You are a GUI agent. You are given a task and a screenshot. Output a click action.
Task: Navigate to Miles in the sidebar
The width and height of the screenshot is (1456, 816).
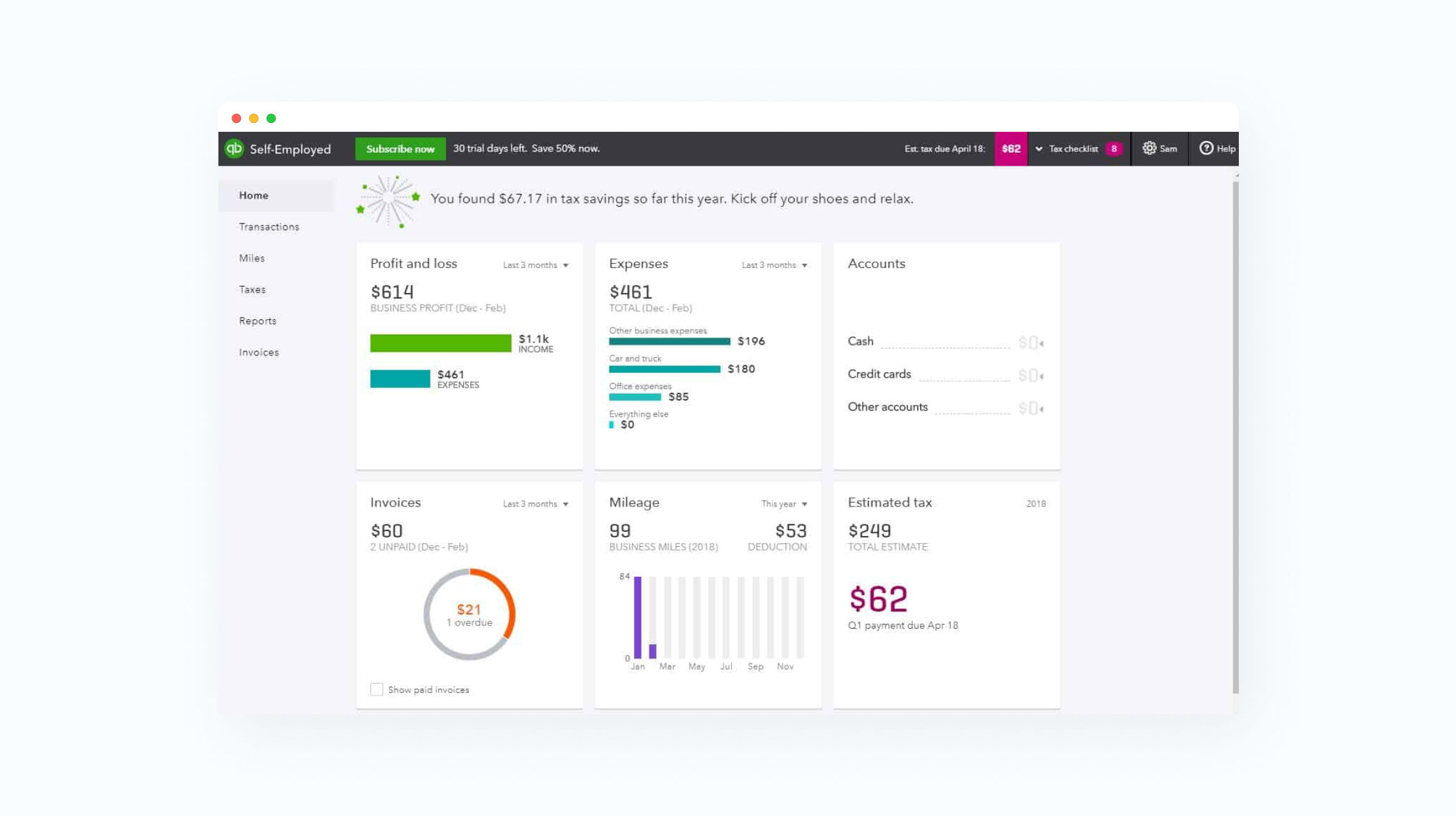(251, 258)
